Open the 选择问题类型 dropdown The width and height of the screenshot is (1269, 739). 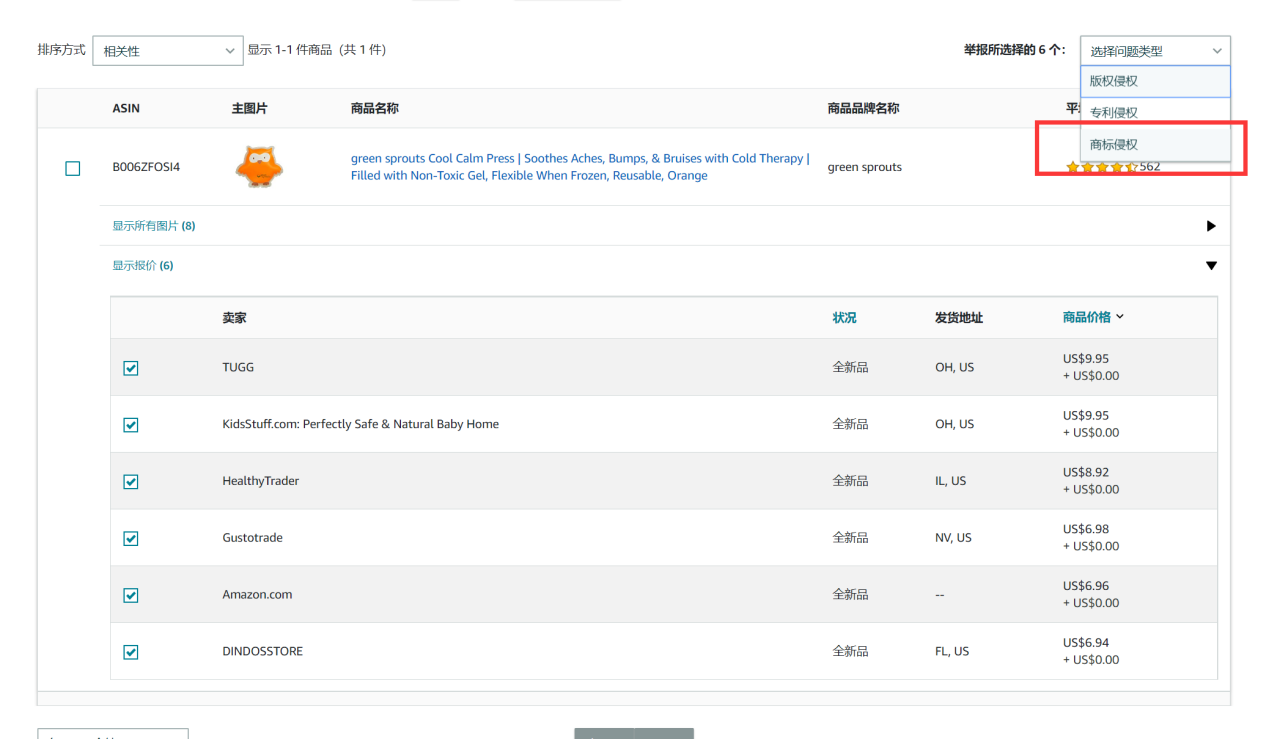[1154, 51]
